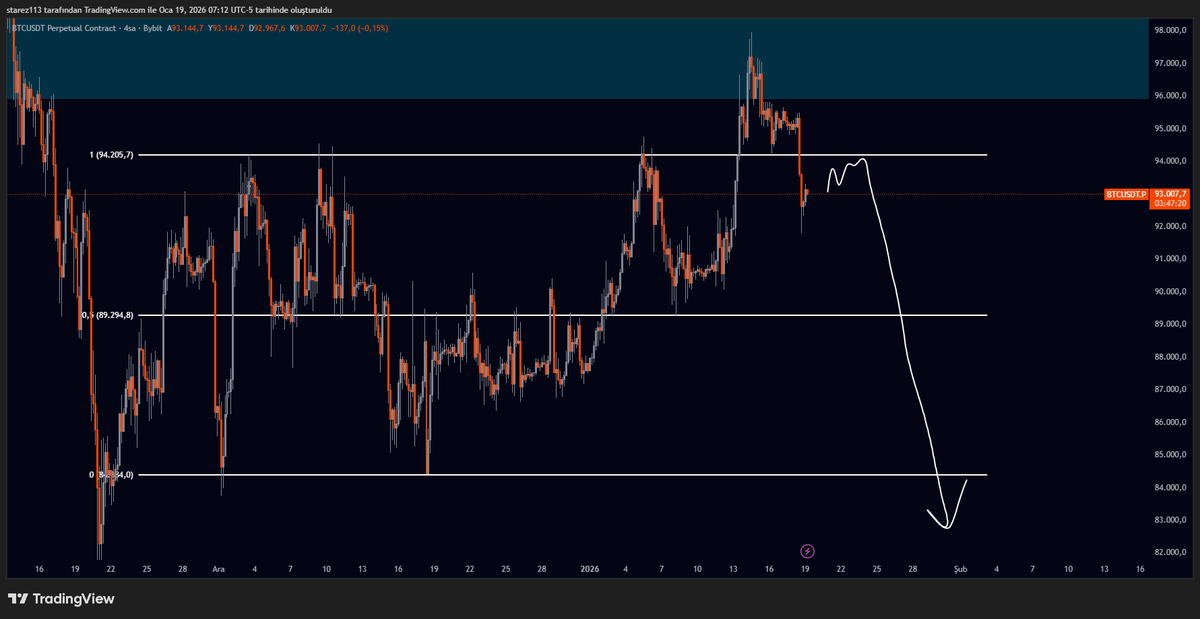The width and height of the screenshot is (1200, 619).
Task: Click the 98.000,0 value on price scale
Action: [x=1173, y=30]
